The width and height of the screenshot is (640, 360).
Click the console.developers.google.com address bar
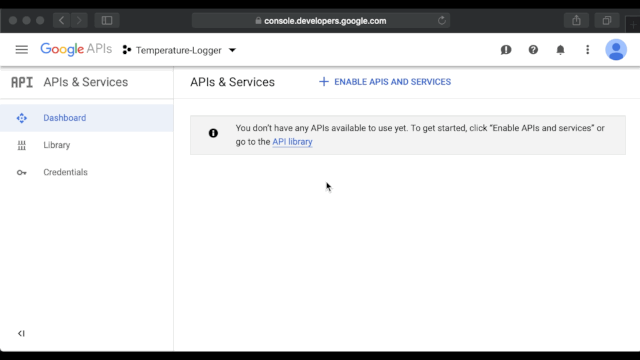321,20
